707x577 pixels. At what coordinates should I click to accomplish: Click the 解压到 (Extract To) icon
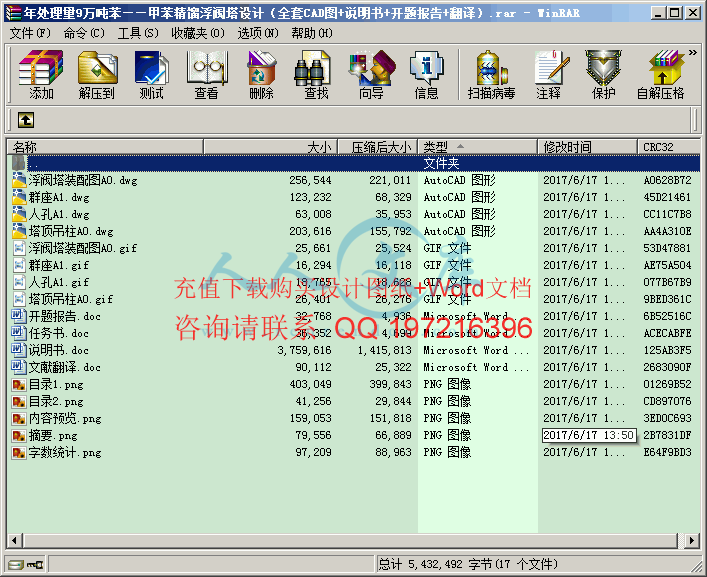[96, 75]
